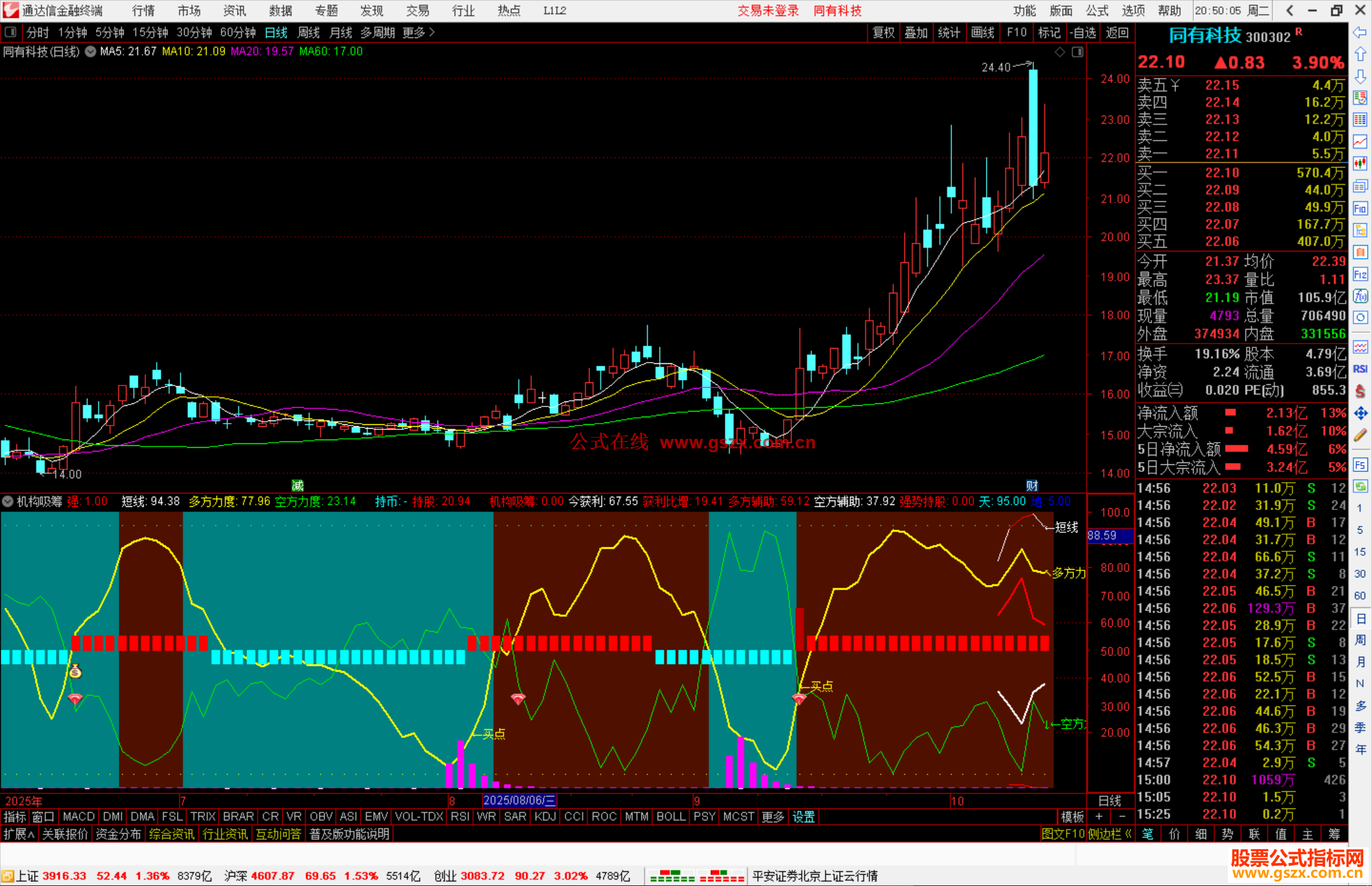This screenshot has width=1372, height=886.
Task: Toggle the 同有科技(日线) indicator round button
Action: [x=91, y=52]
